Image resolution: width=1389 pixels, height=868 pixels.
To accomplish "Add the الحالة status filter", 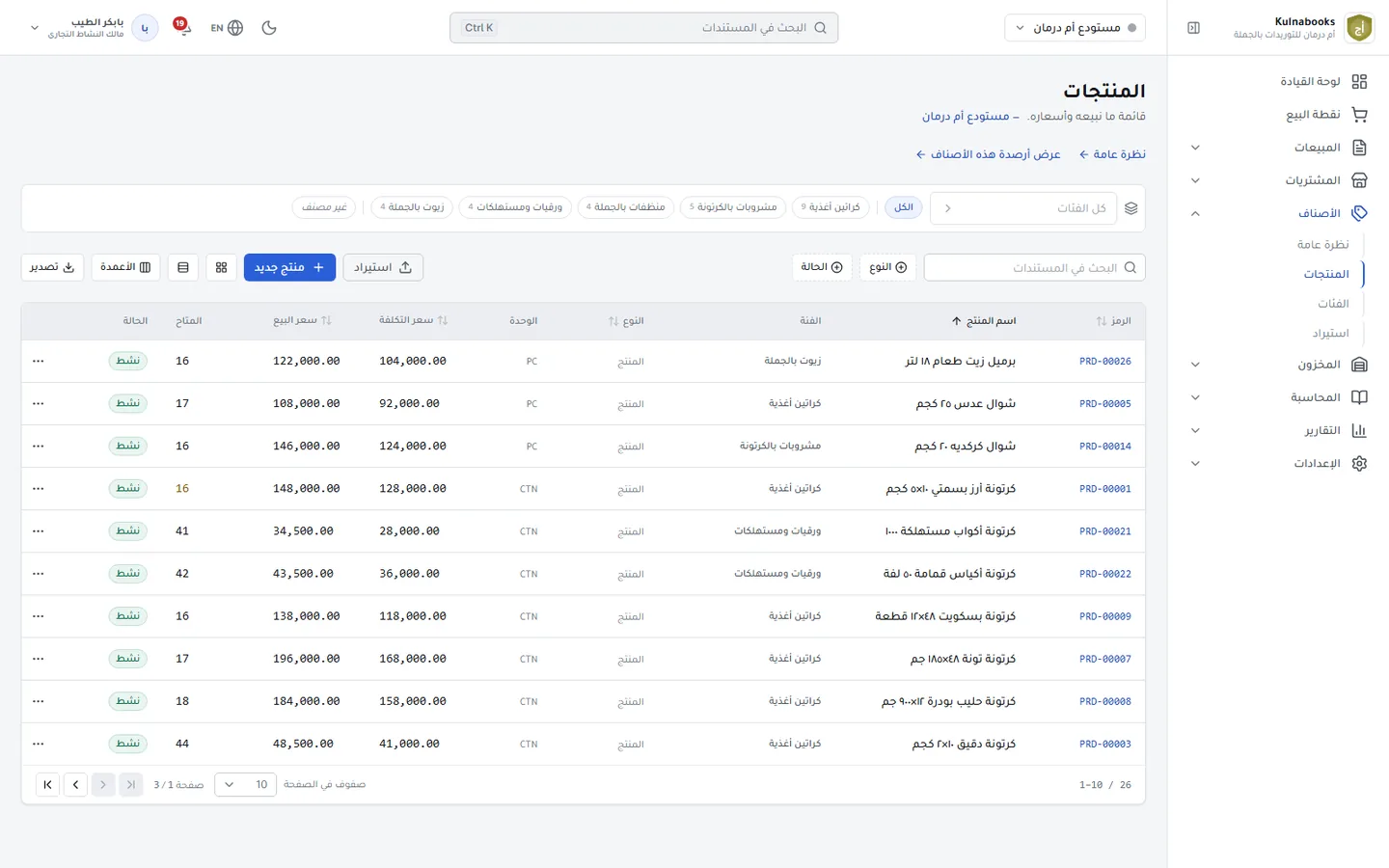I will [x=822, y=267].
